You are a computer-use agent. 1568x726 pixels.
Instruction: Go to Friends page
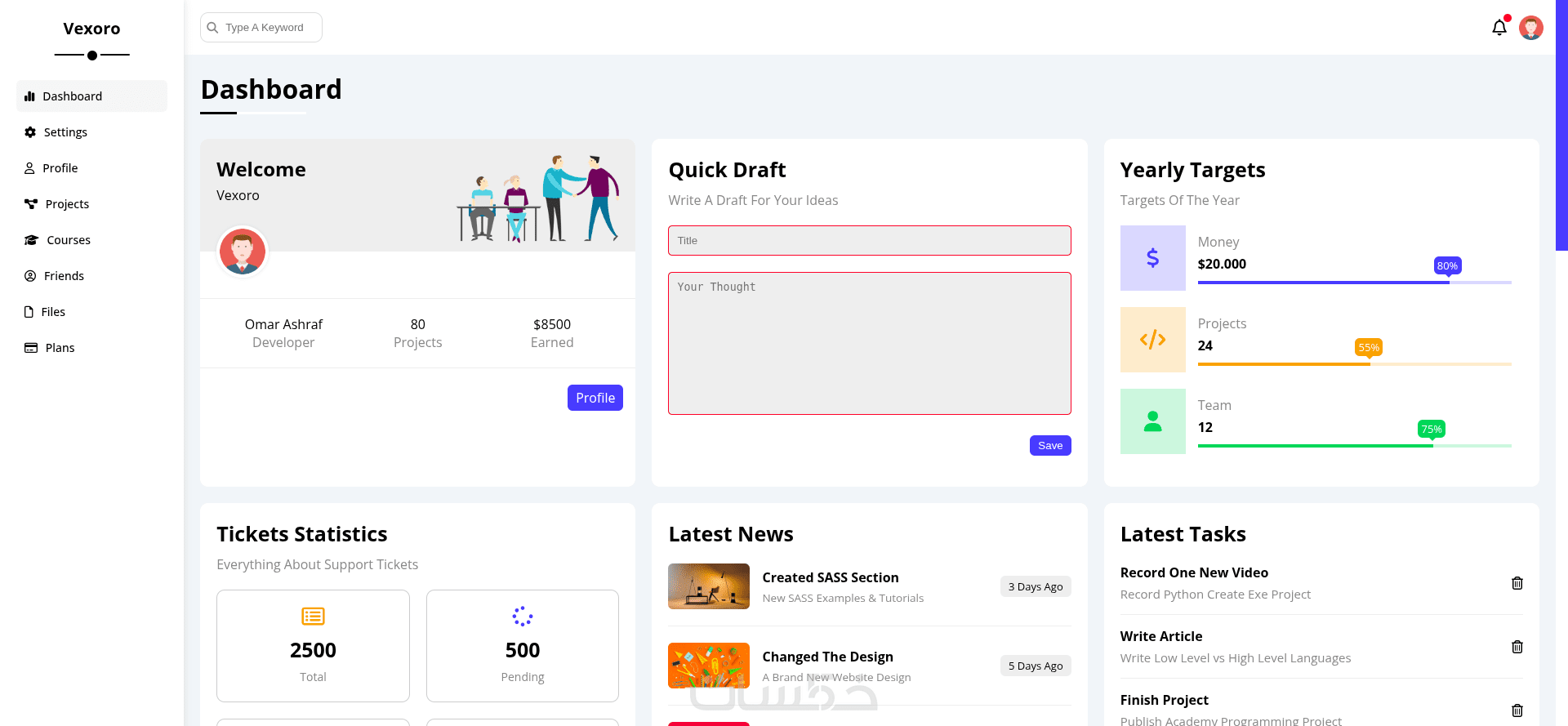click(x=91, y=276)
